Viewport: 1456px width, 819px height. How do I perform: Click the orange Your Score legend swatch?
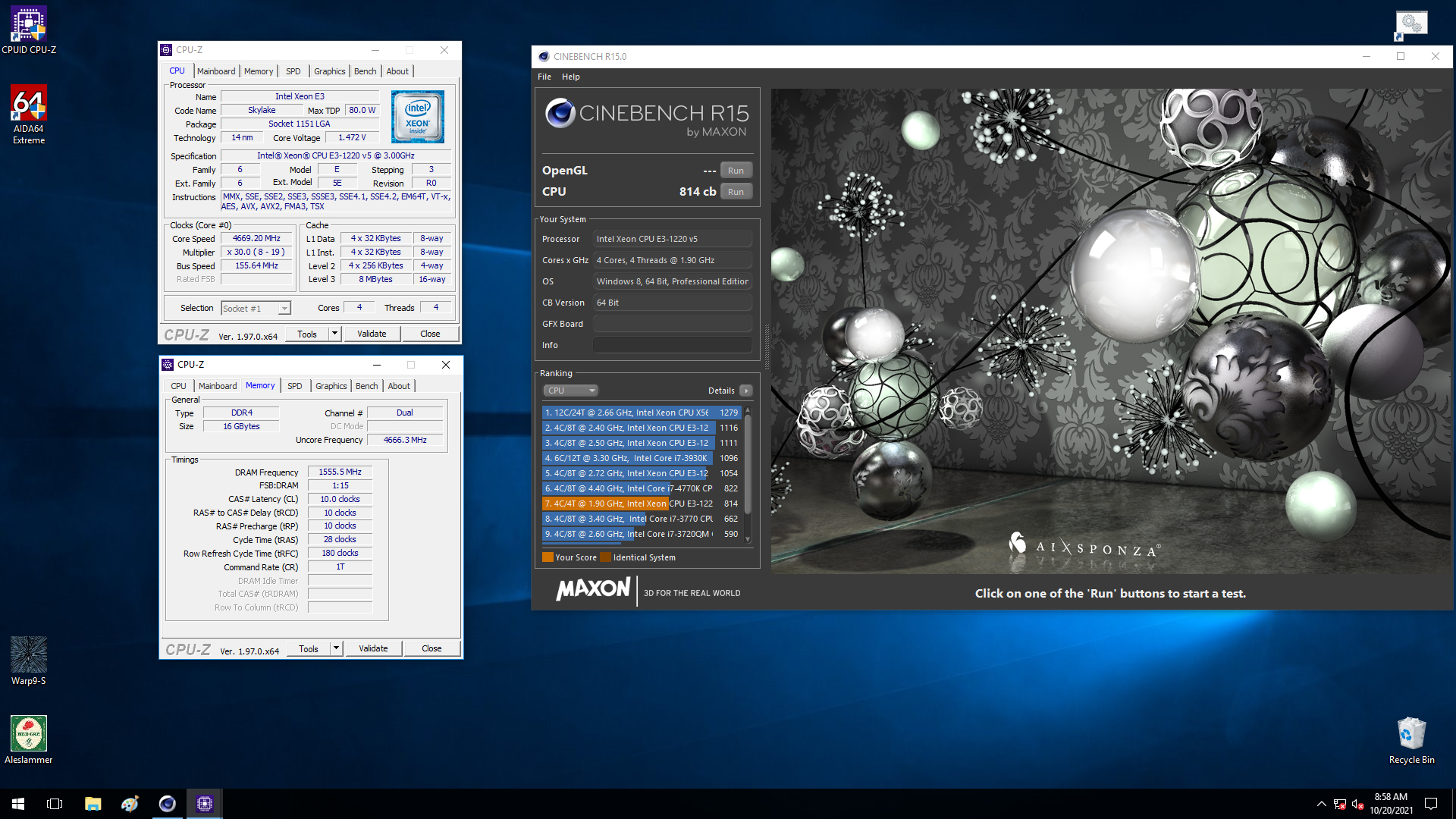point(548,557)
